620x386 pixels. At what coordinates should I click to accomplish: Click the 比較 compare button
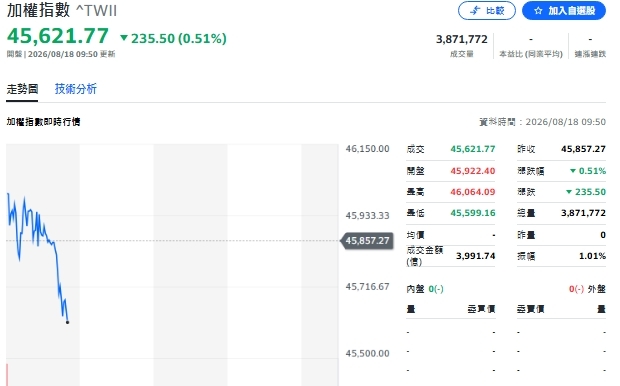(487, 11)
